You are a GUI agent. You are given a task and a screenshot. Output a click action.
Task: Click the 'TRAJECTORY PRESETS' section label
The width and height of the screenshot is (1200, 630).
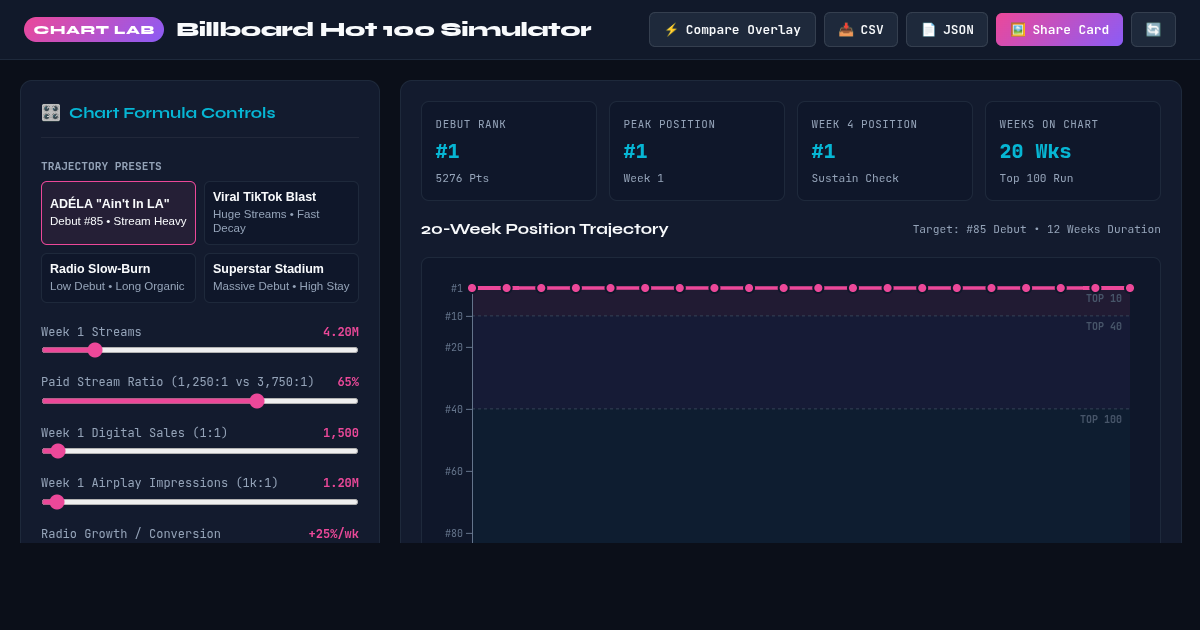(x=101, y=167)
